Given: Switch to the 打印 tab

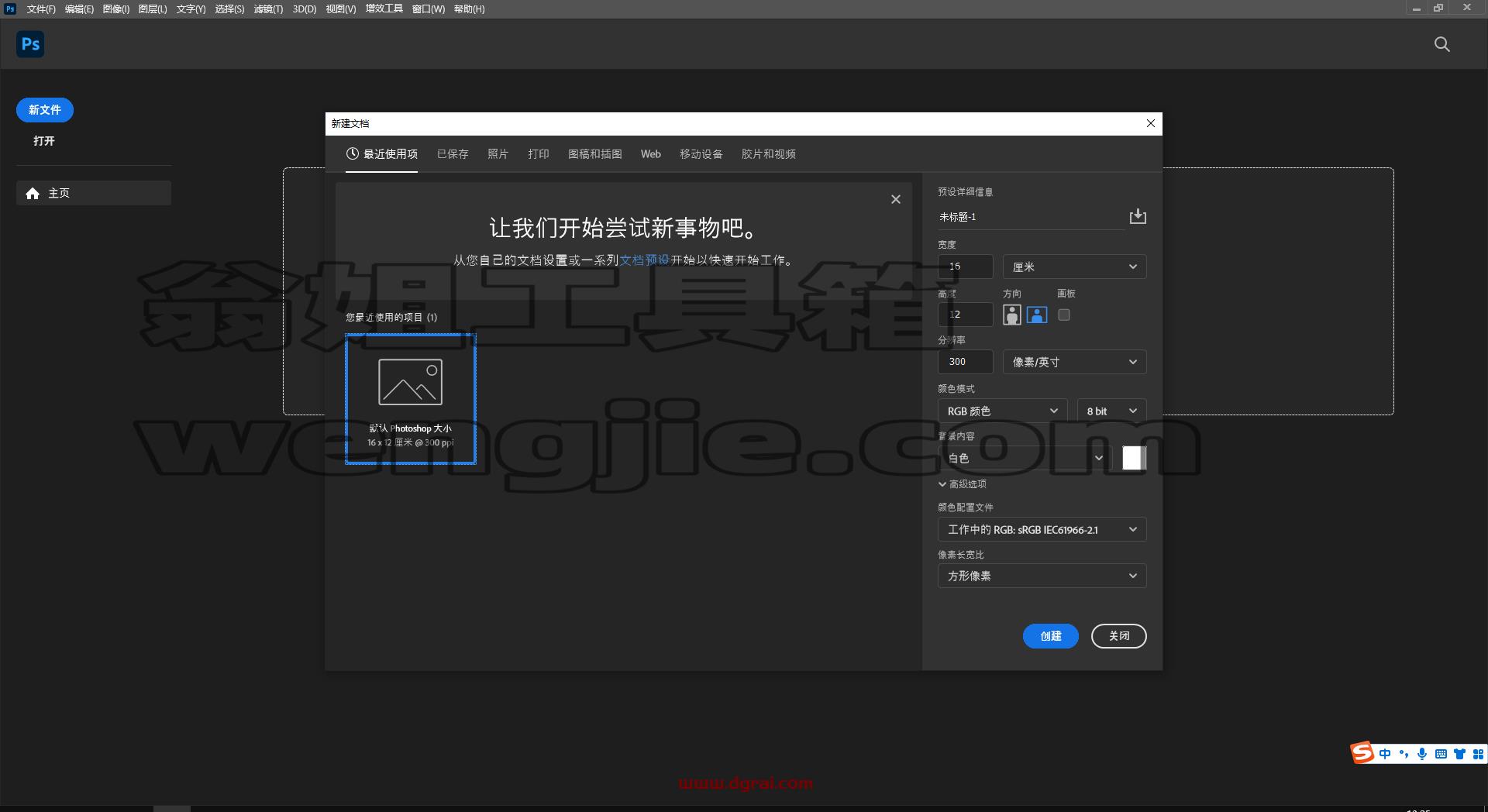Looking at the screenshot, I should click(x=539, y=154).
